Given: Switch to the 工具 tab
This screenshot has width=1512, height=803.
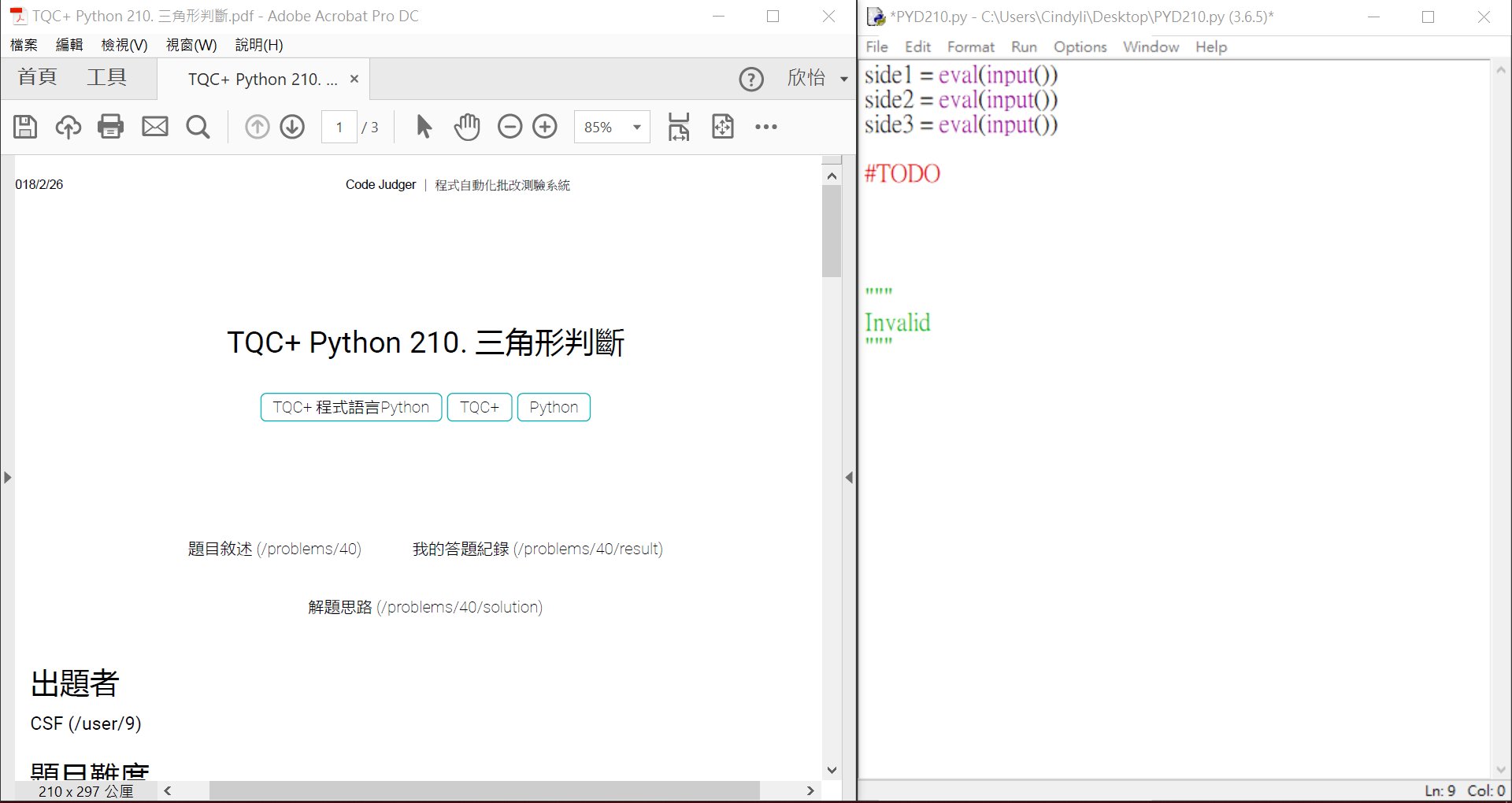Looking at the screenshot, I should click(x=106, y=77).
